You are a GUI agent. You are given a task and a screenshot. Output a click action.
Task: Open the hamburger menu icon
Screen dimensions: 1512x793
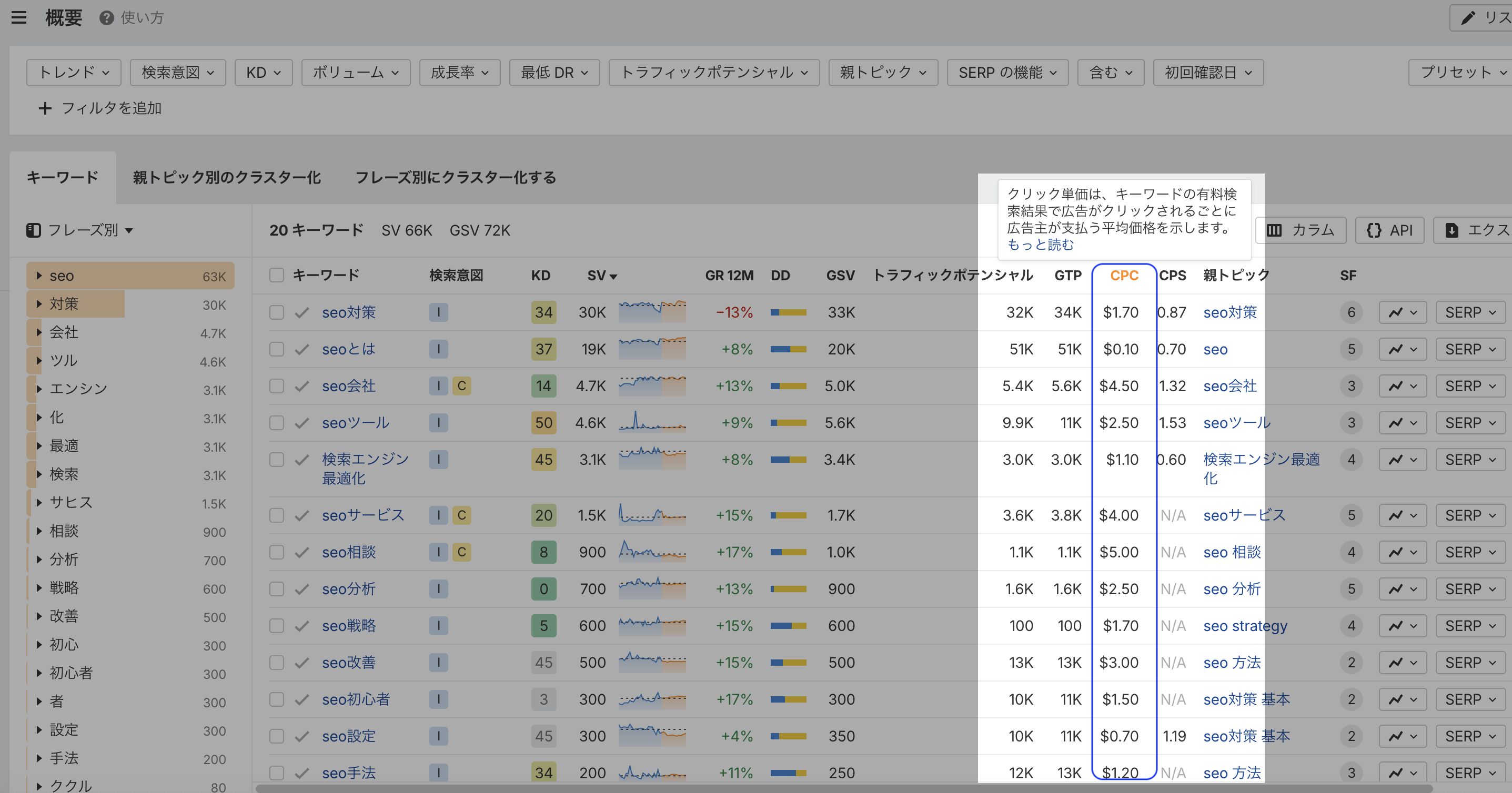click(x=19, y=17)
